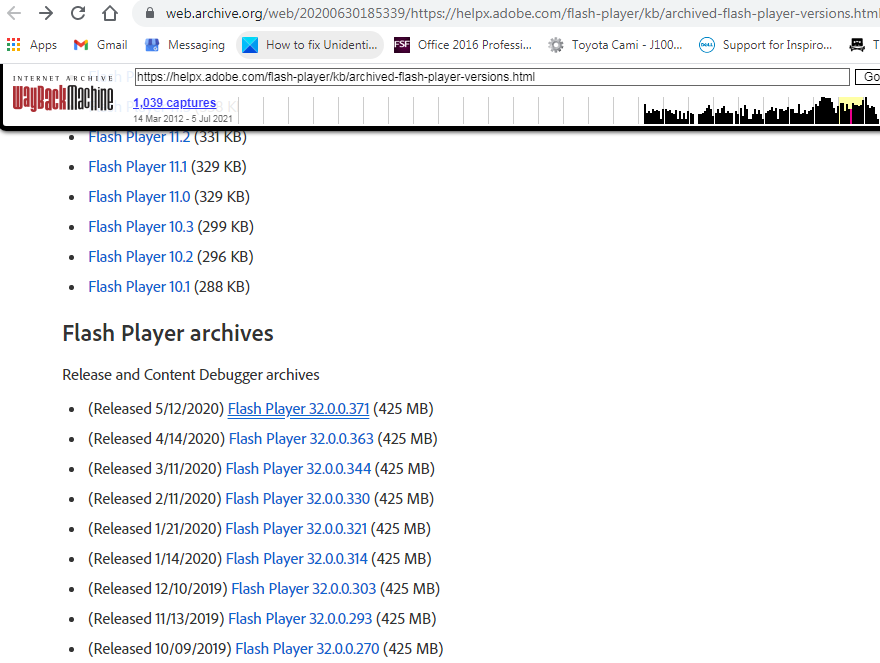This screenshot has width=880, height=663.
Task: Open the How to fix Unidenti... bookmark
Action: [310, 45]
